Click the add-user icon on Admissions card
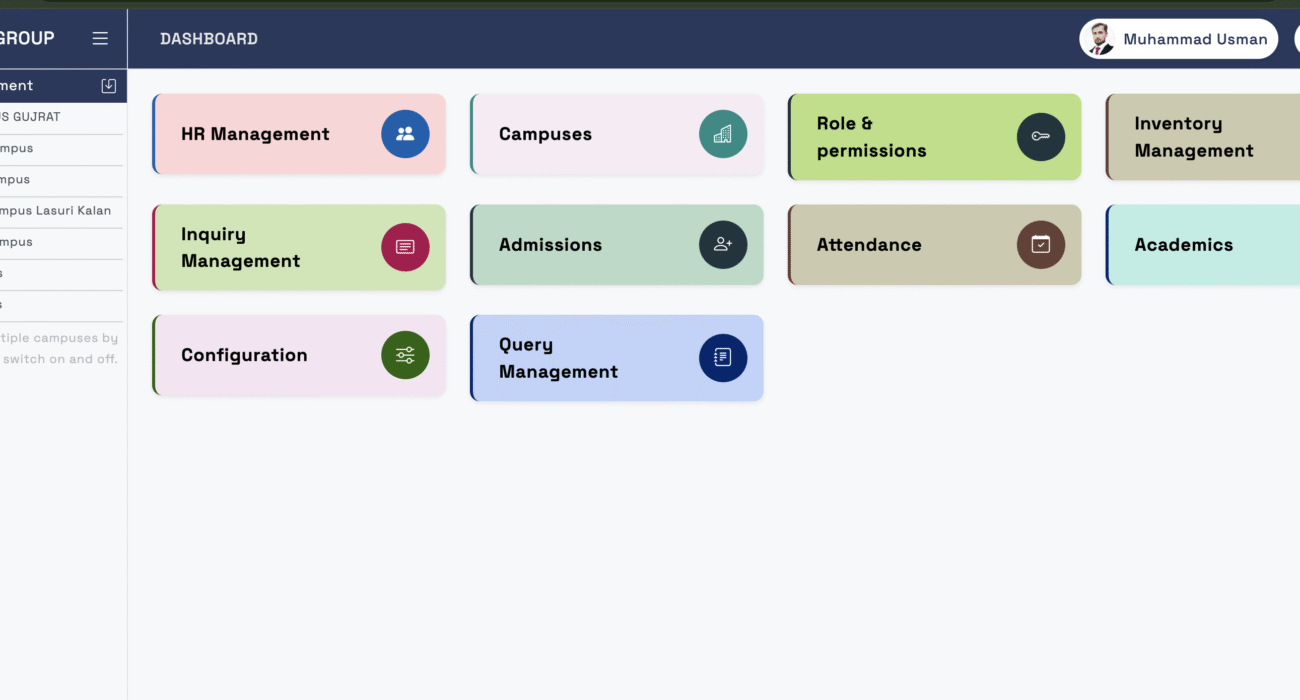Image resolution: width=1300 pixels, height=700 pixels. click(x=723, y=245)
